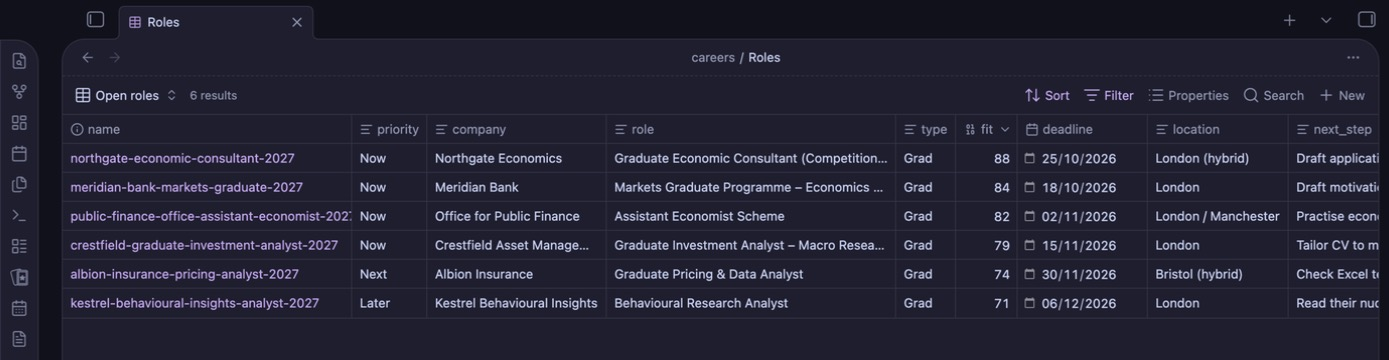Viewport: 1389px width, 360px height.
Task: Click calendar icon beside 25/10/2026 deadline
Action: [x=1030, y=158]
